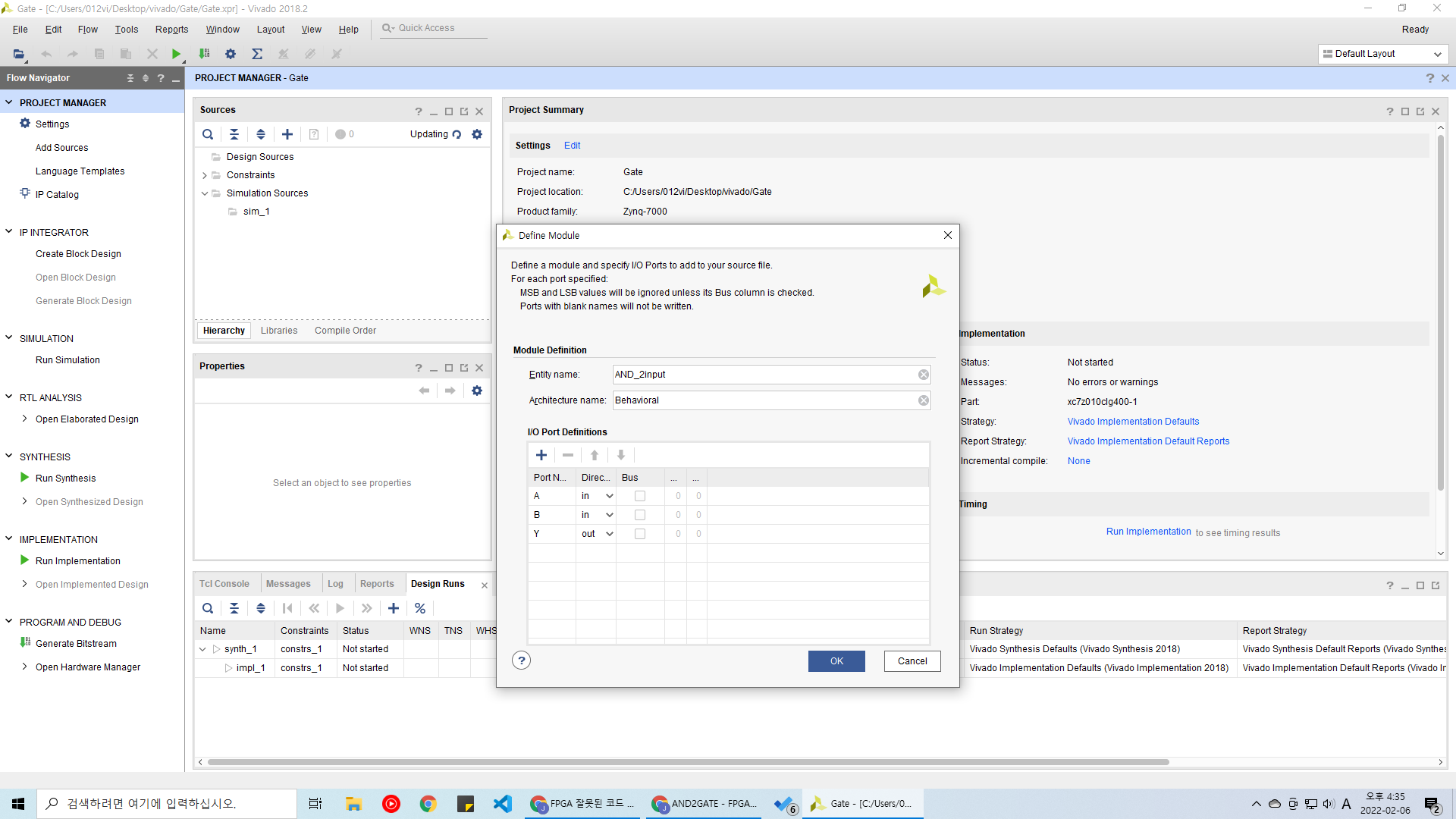Enable Bus checkbox for port Y
The height and width of the screenshot is (819, 1456).
click(640, 534)
